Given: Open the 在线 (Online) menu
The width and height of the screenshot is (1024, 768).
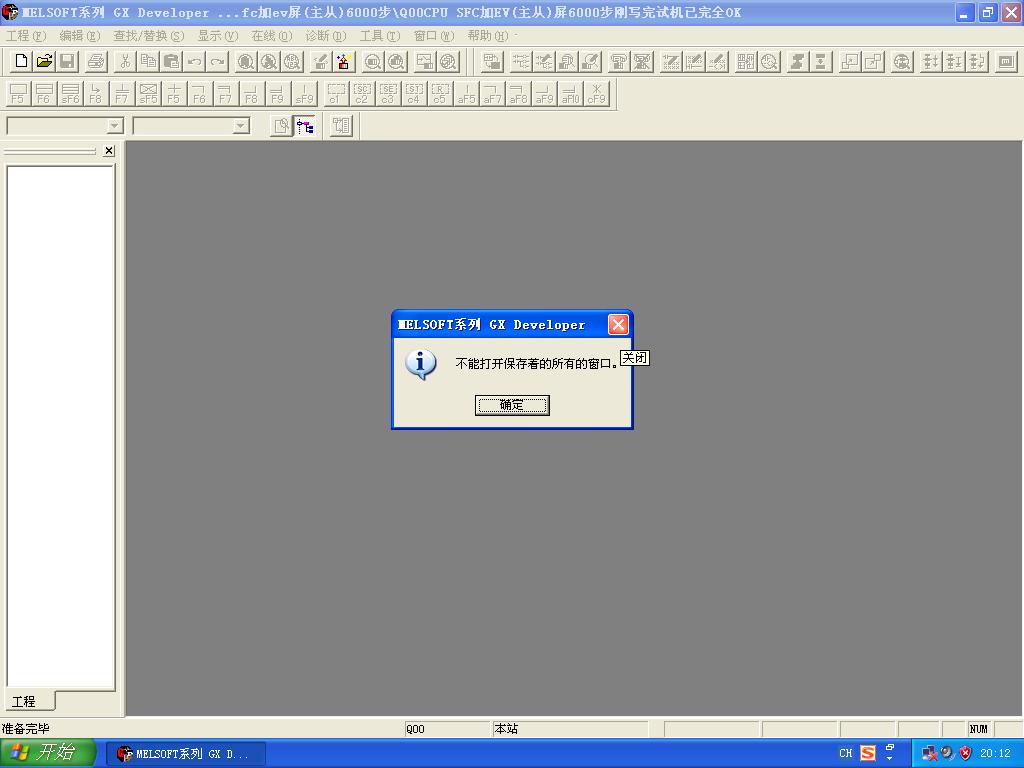Looking at the screenshot, I should pyautogui.click(x=271, y=35).
